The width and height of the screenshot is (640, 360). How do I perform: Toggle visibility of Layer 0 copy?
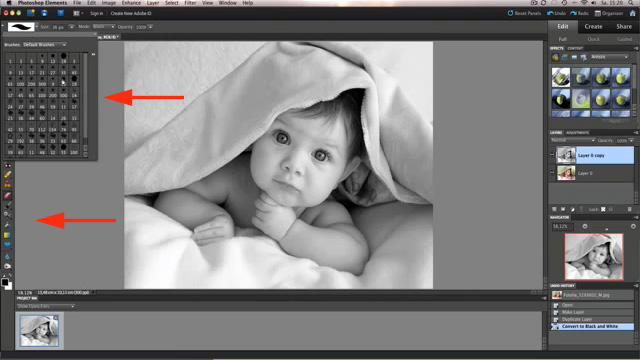click(x=552, y=155)
